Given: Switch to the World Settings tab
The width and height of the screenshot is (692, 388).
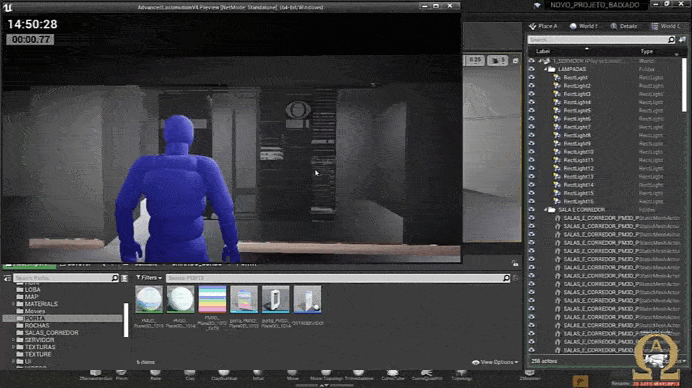Looking at the screenshot, I should tap(583, 26).
